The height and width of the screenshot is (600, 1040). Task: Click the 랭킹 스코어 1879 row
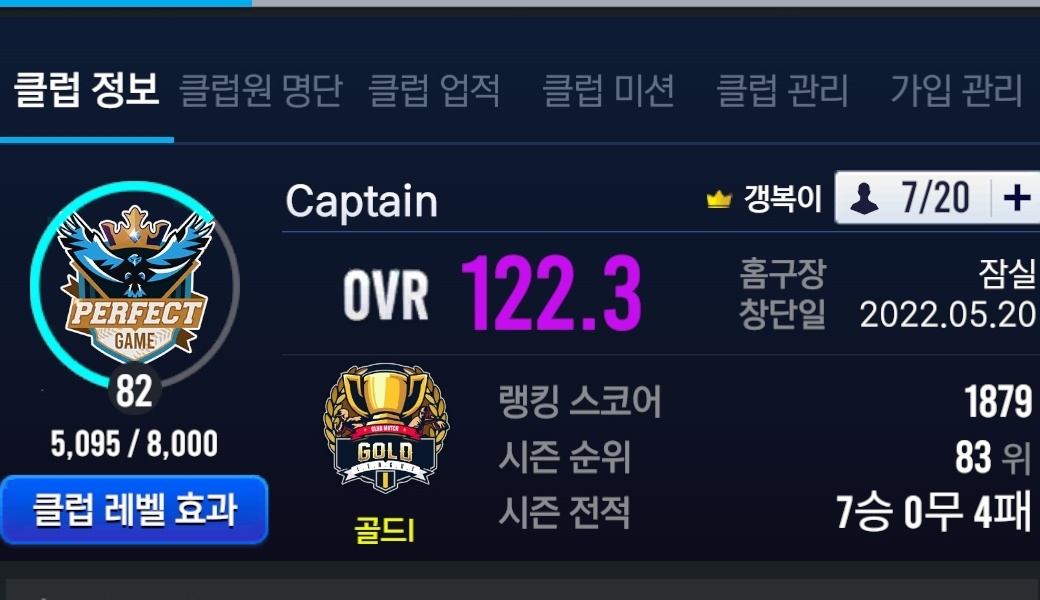tap(765, 401)
